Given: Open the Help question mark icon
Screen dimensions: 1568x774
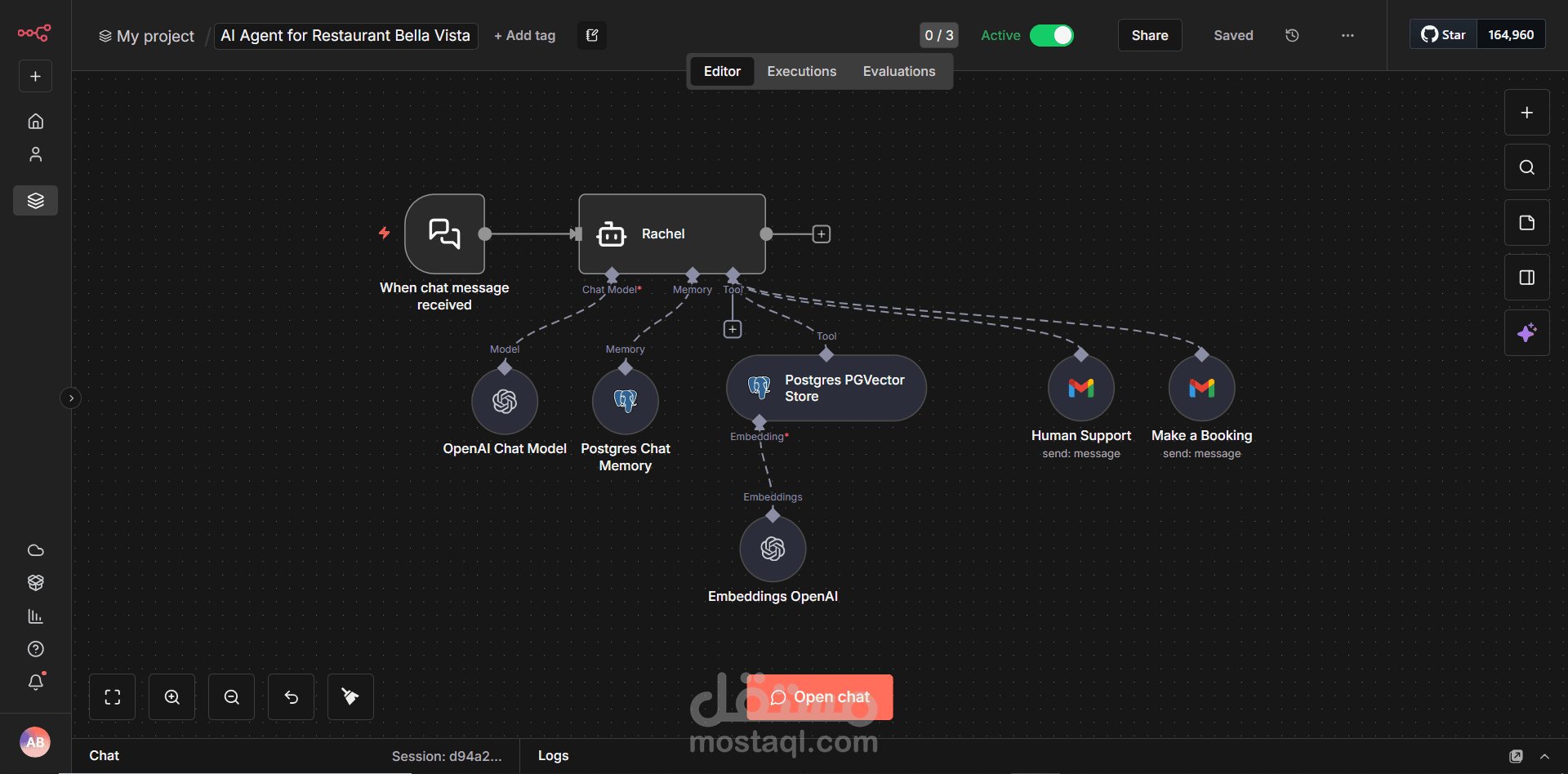Looking at the screenshot, I should click(35, 649).
